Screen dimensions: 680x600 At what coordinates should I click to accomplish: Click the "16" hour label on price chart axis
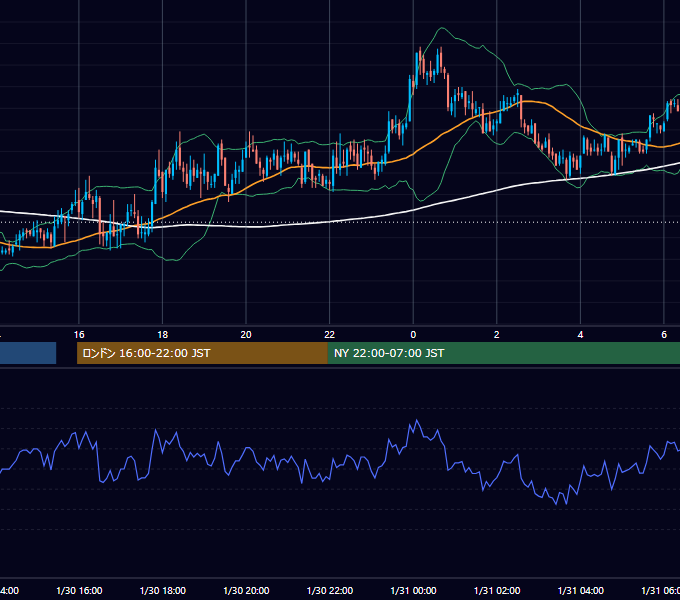79,335
